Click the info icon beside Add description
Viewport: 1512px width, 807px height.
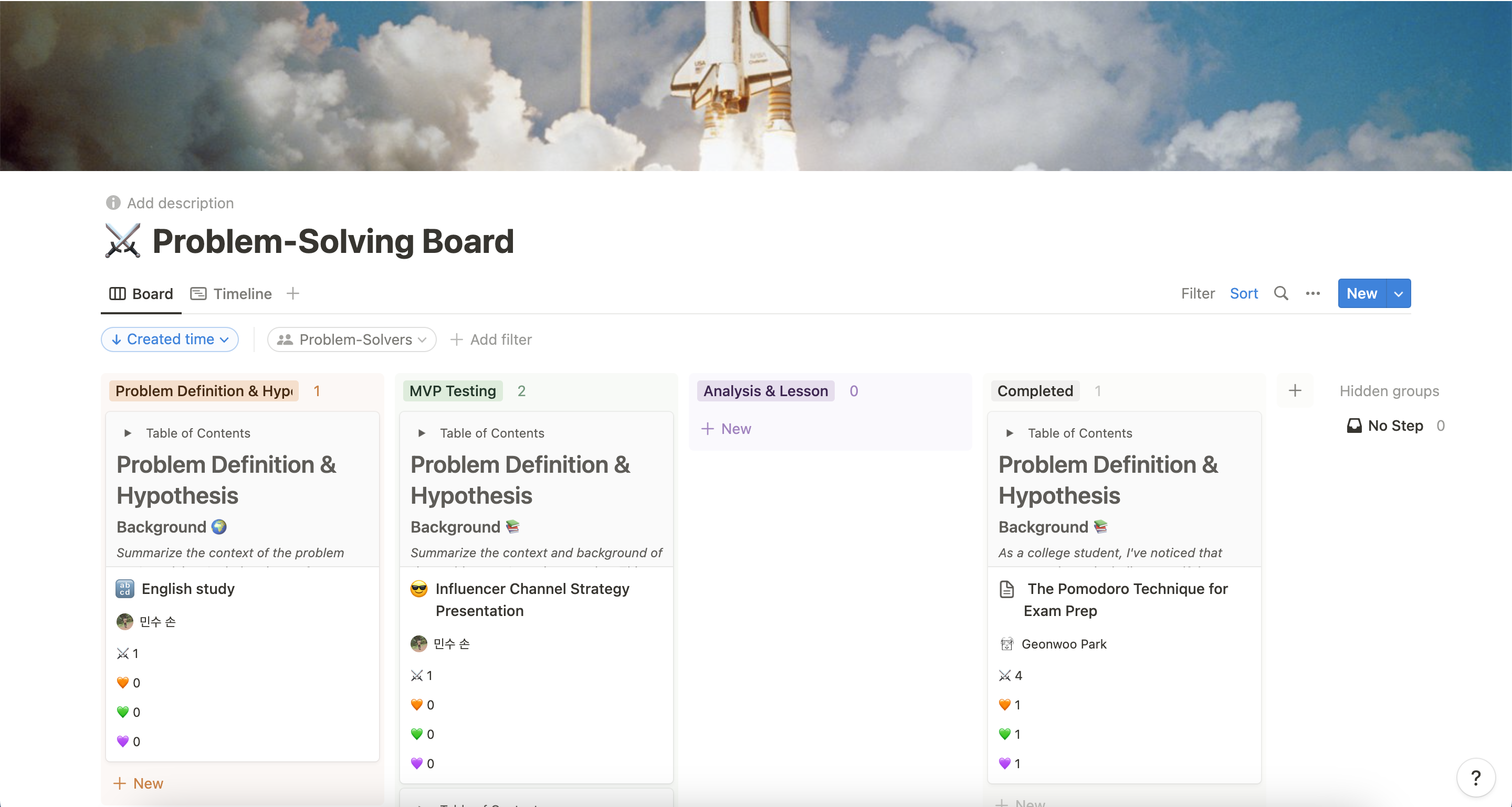click(113, 203)
